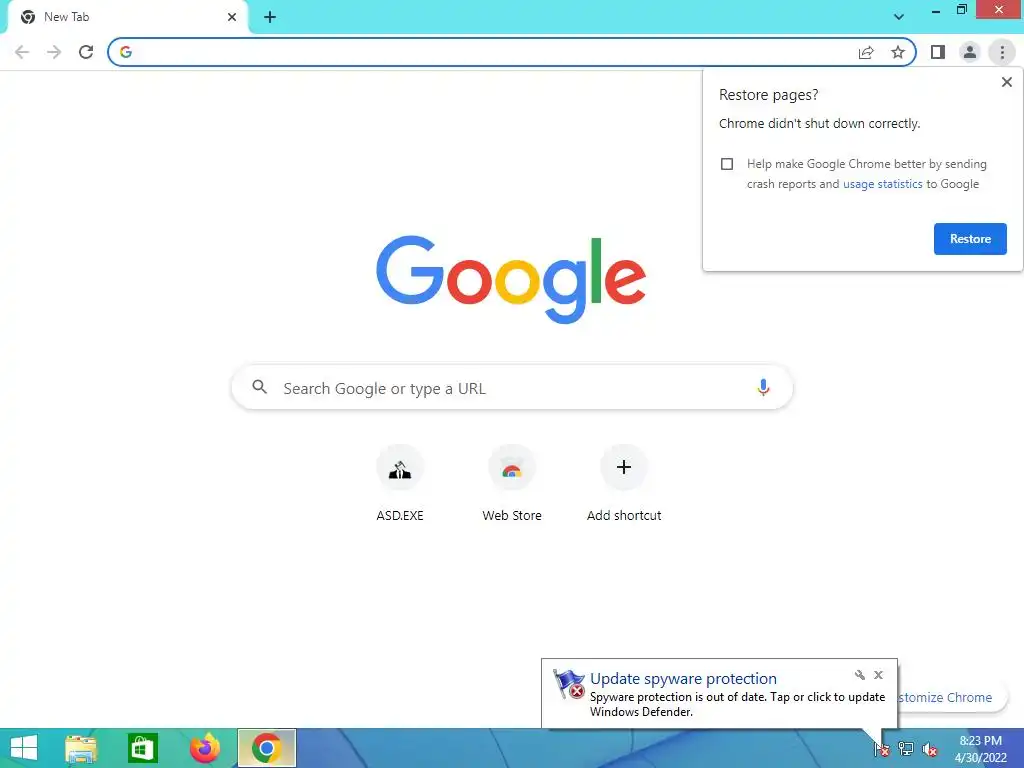Launch Windows Store from taskbar

pyautogui.click(x=142, y=748)
